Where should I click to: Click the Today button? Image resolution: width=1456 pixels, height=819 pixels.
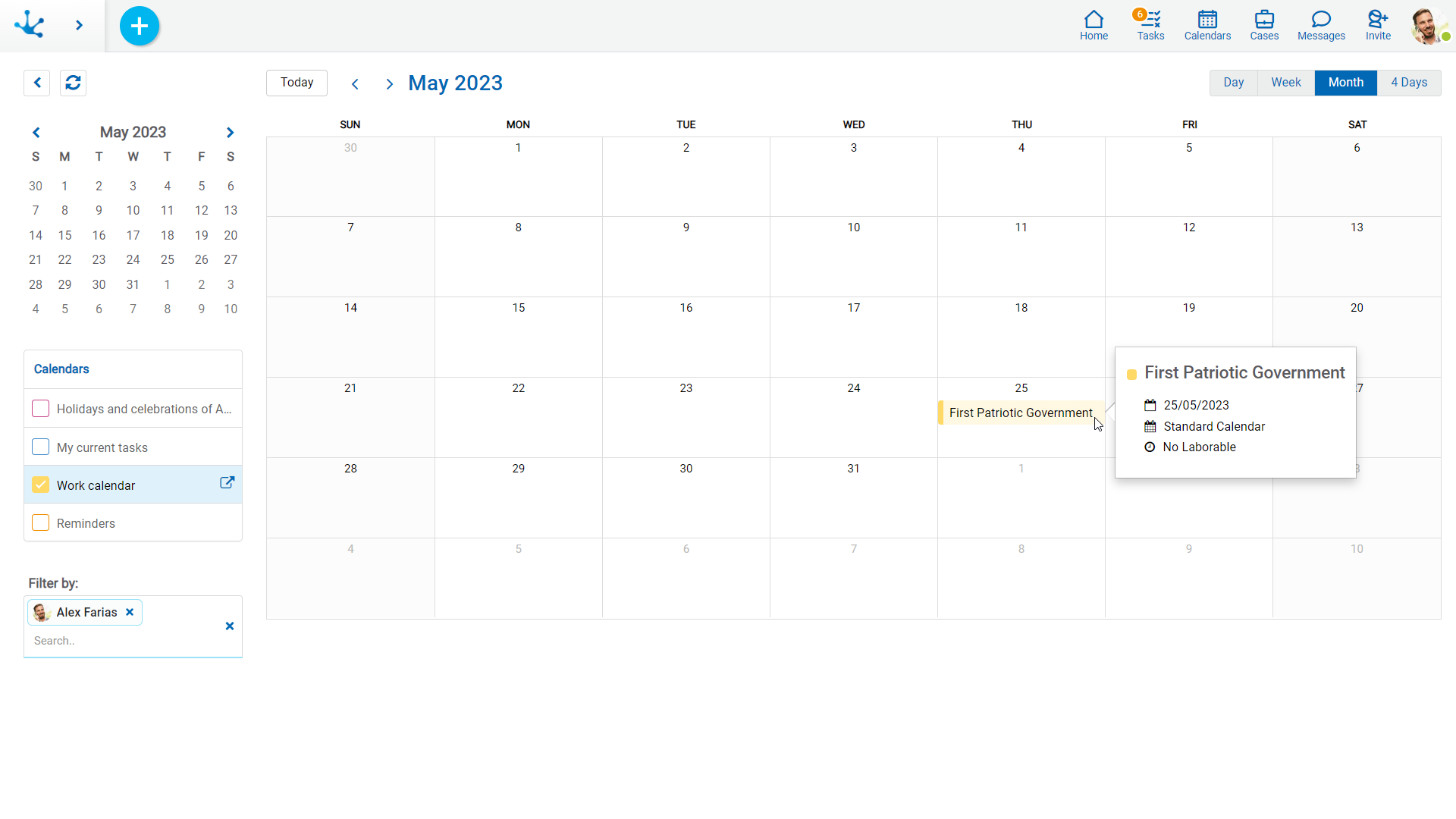coord(297,83)
